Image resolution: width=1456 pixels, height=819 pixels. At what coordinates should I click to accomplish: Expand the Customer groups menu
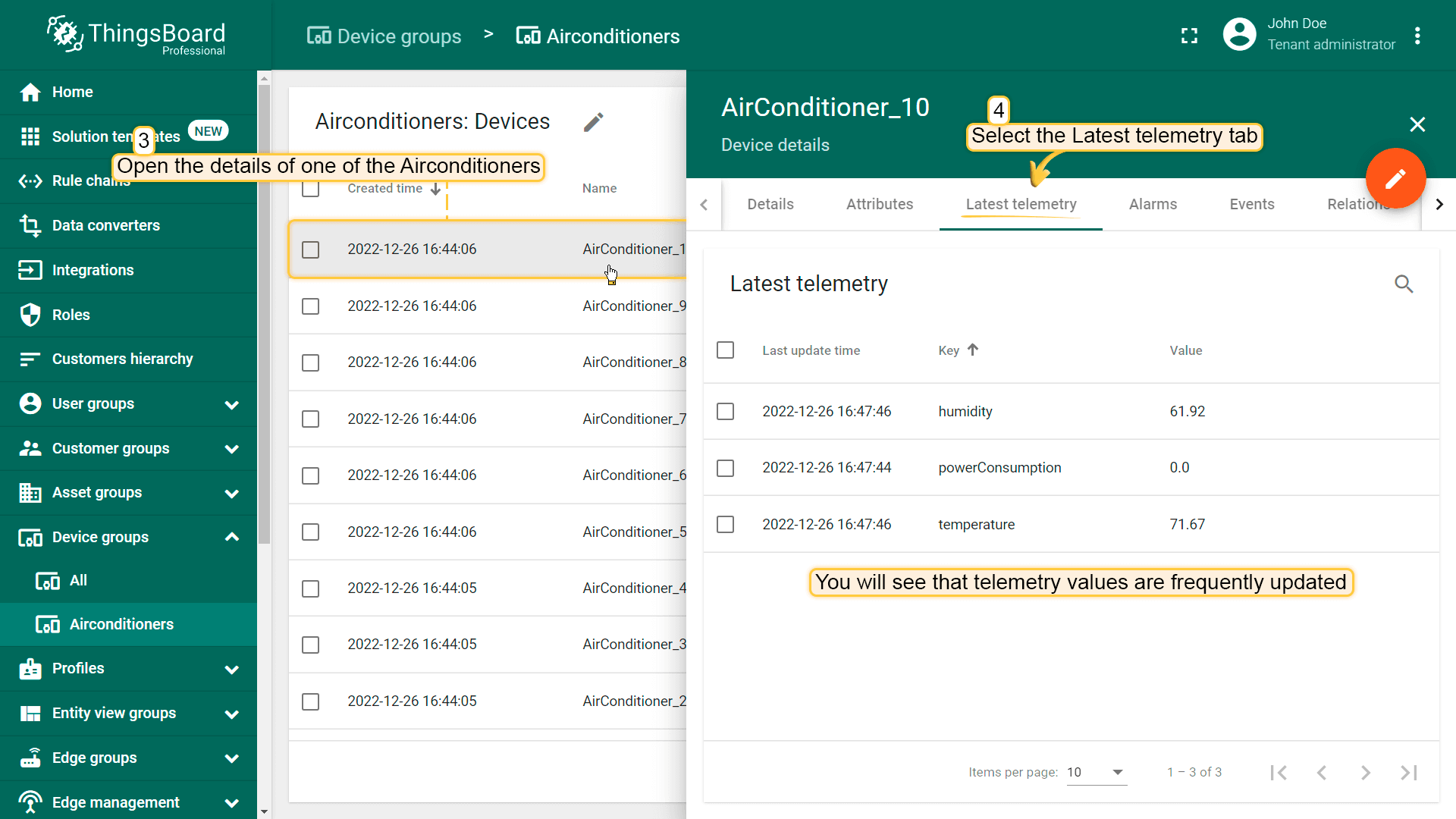click(232, 449)
